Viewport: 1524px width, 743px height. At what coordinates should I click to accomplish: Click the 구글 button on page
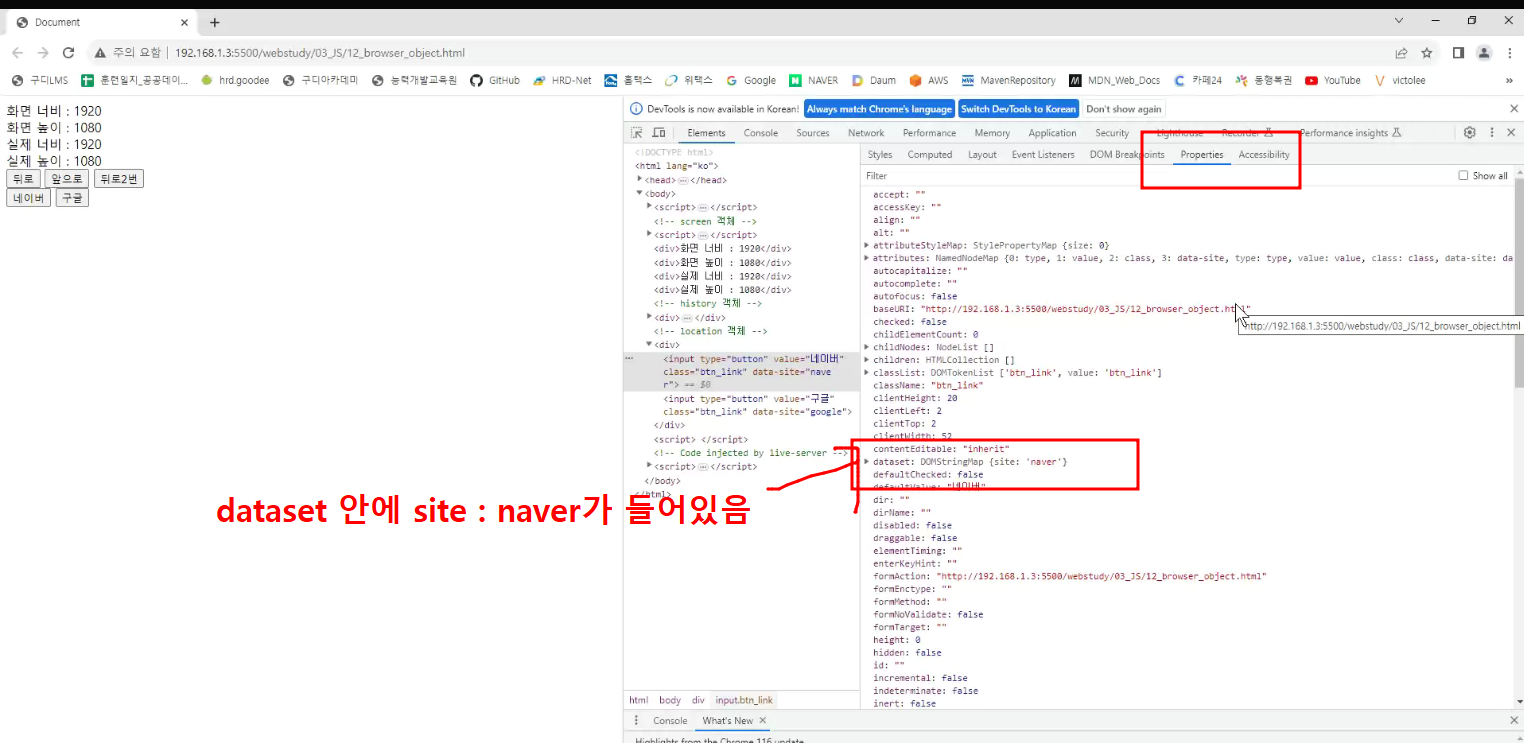72,198
